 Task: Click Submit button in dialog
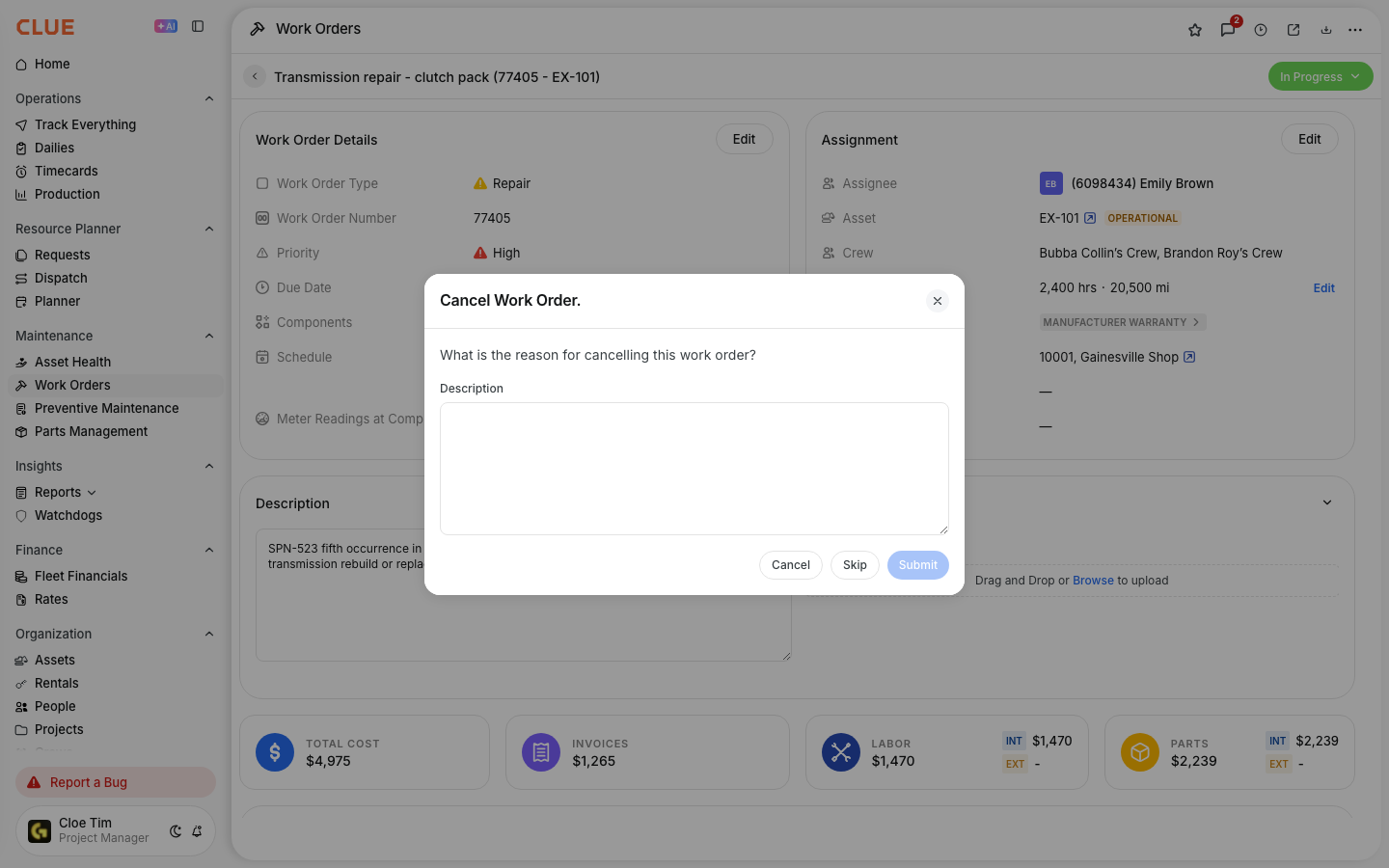[918, 565]
